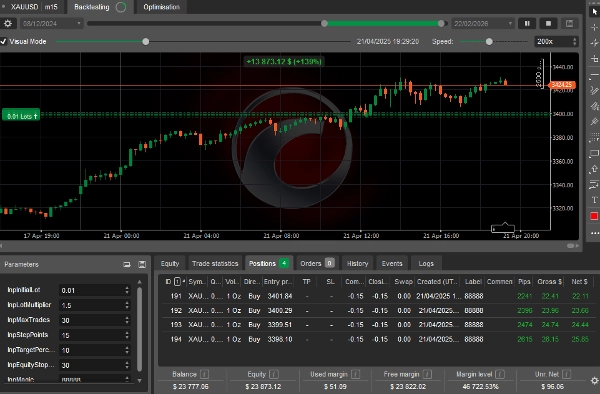Screen dimensions: 600x394
Task: Open more drawing tools ellipsis
Action: [x=594, y=233]
